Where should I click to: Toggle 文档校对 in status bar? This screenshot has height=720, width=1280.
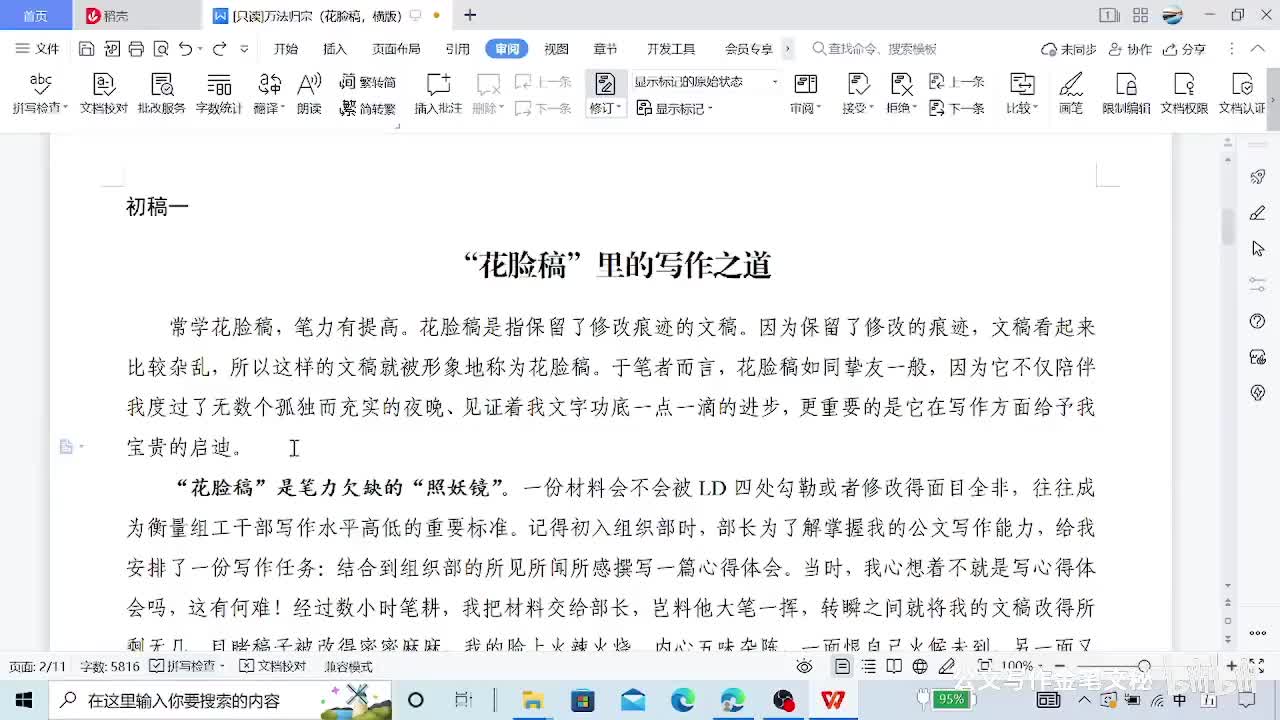[x=273, y=666]
